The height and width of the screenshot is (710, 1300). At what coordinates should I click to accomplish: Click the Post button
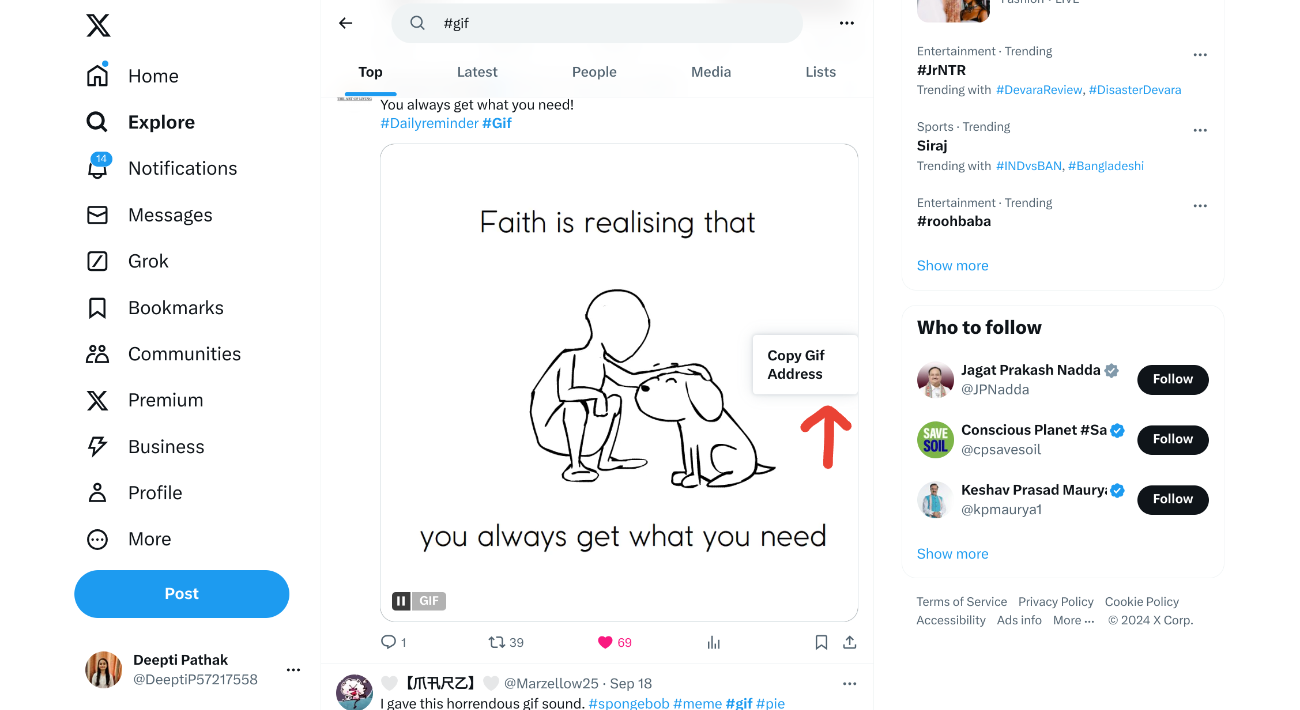pos(181,593)
